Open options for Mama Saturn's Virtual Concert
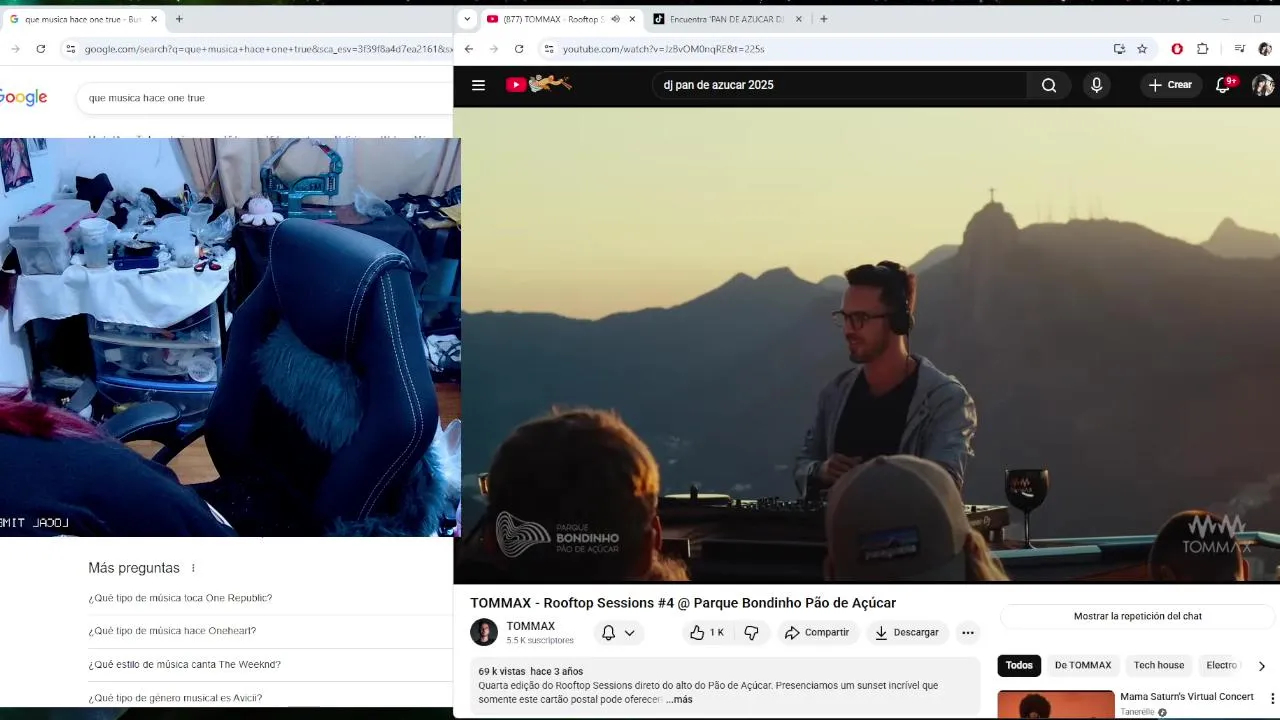The width and height of the screenshot is (1280, 720). (x=1272, y=698)
